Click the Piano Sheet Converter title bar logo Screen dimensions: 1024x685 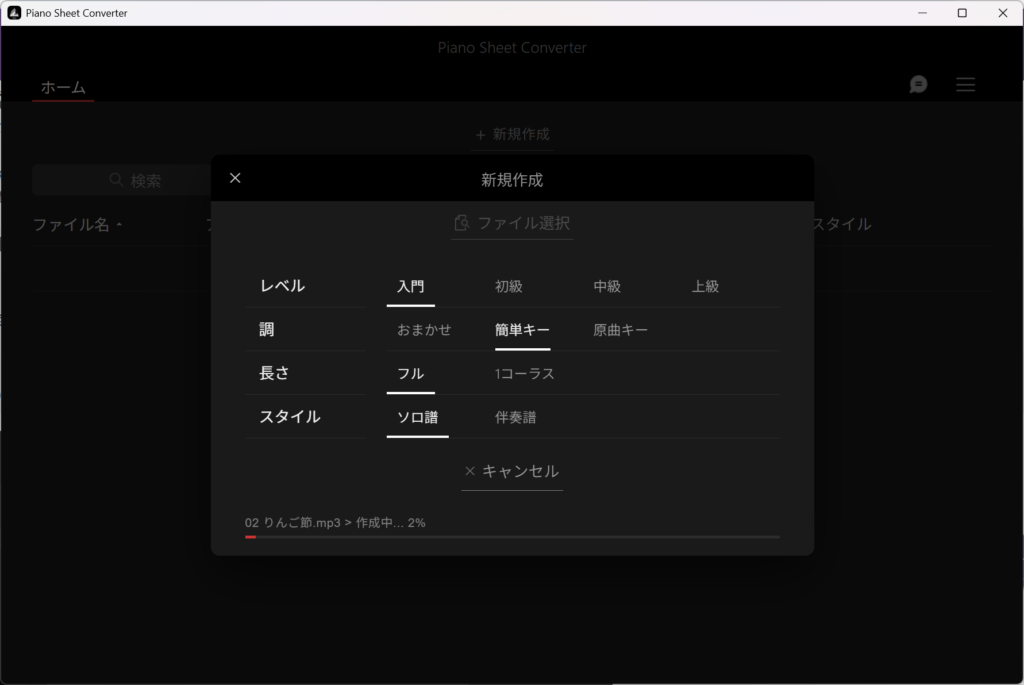pos(14,12)
